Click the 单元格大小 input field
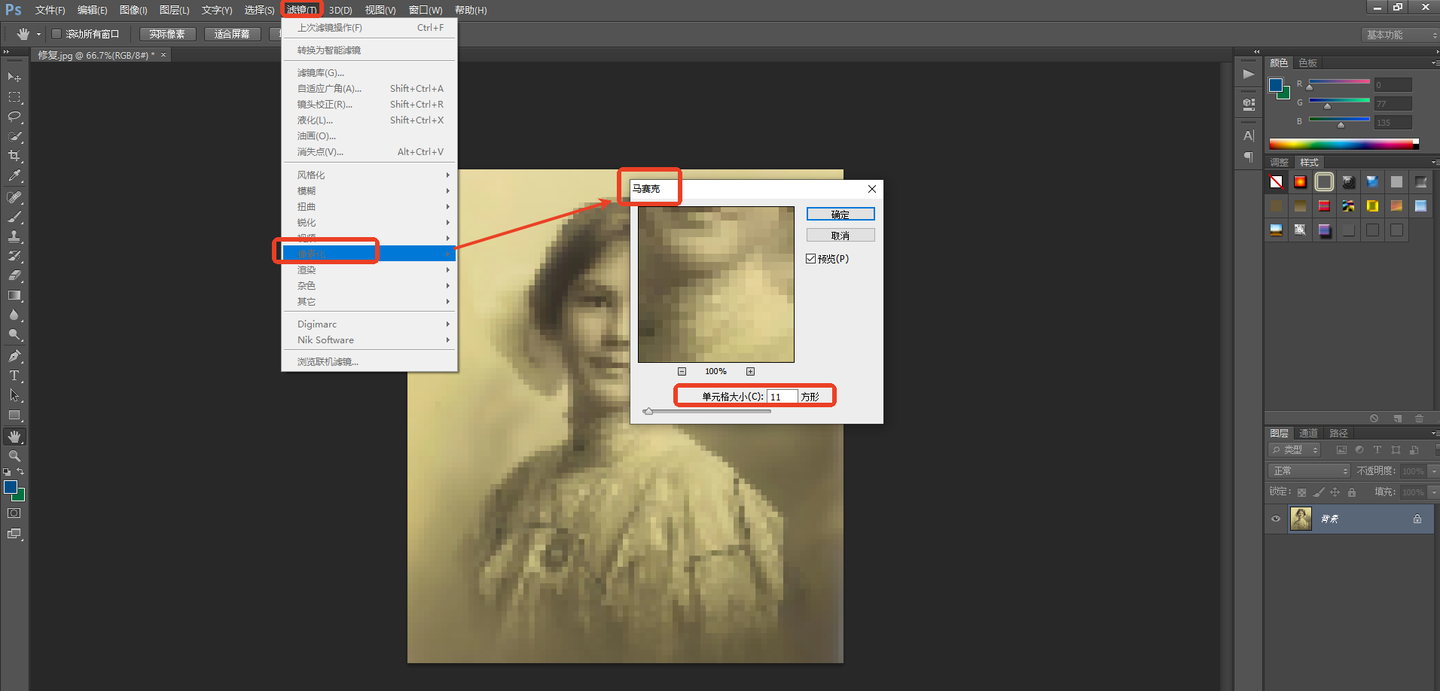The height and width of the screenshot is (691, 1440). pyautogui.click(x=783, y=397)
